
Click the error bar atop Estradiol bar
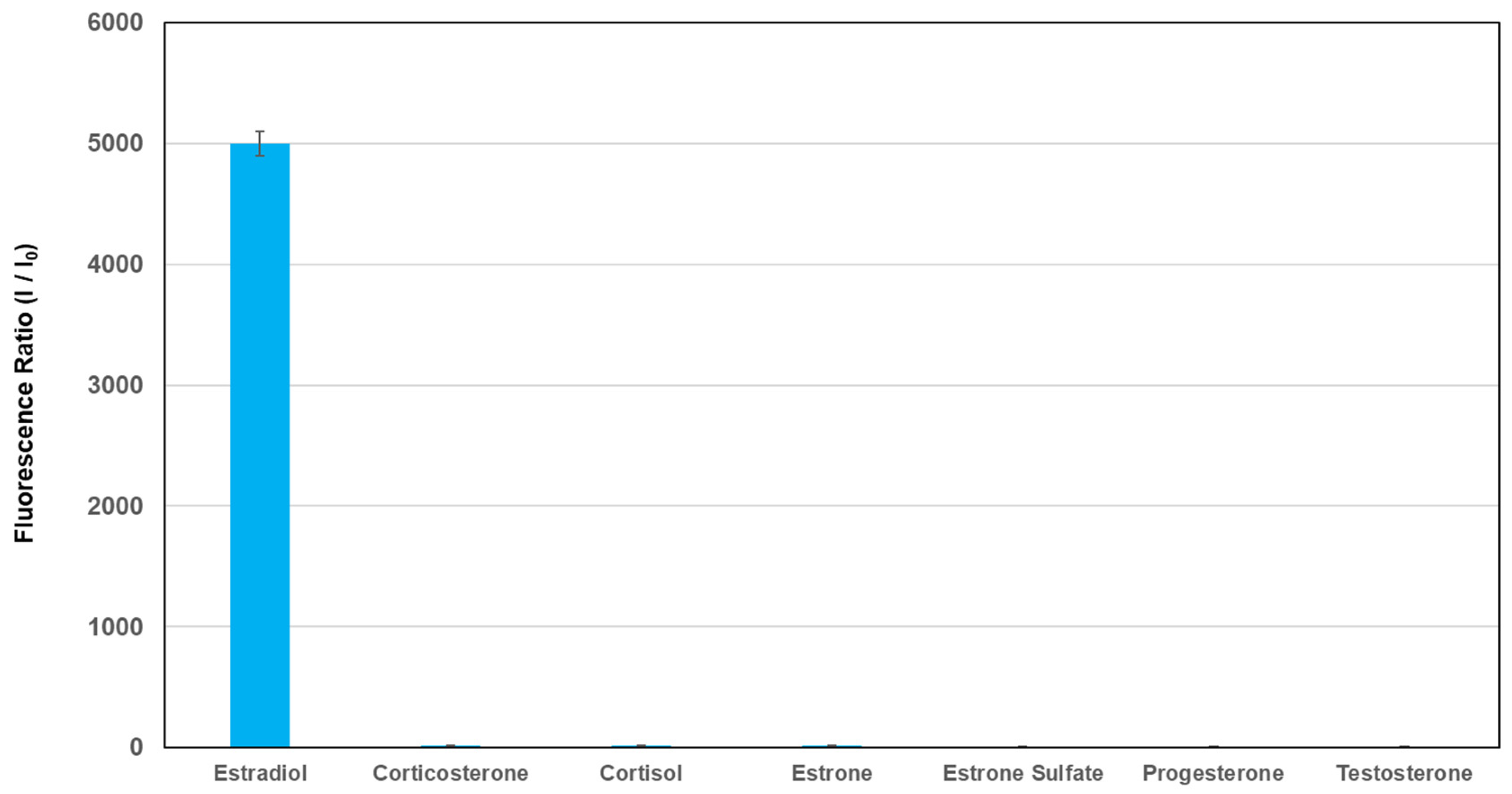coord(259,144)
